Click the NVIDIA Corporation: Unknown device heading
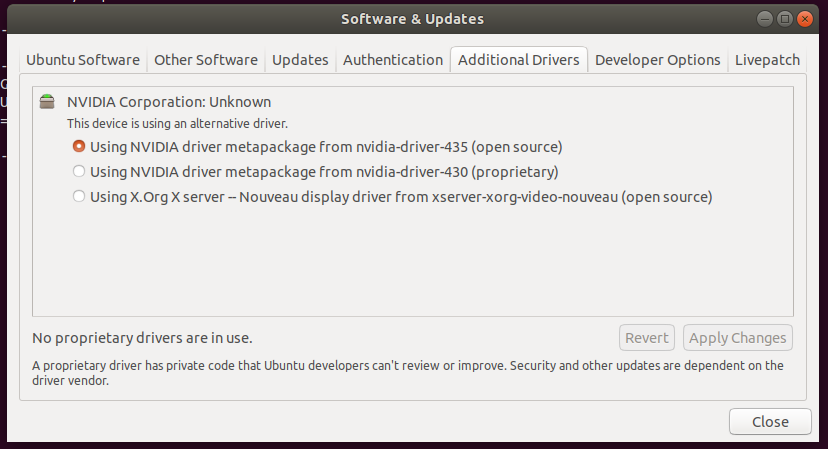 pos(169,102)
